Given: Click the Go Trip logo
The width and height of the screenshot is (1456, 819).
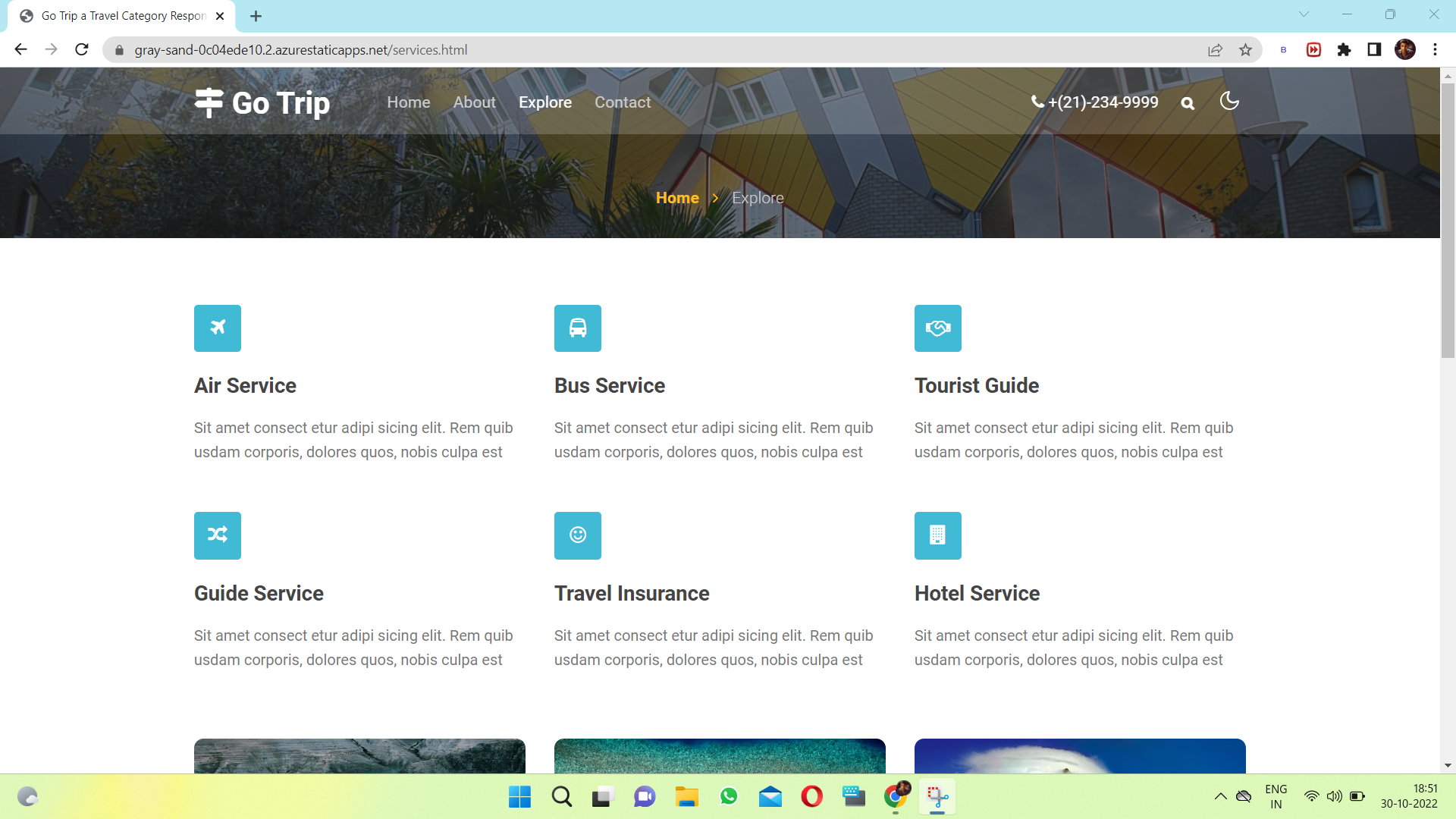Looking at the screenshot, I should (x=262, y=102).
